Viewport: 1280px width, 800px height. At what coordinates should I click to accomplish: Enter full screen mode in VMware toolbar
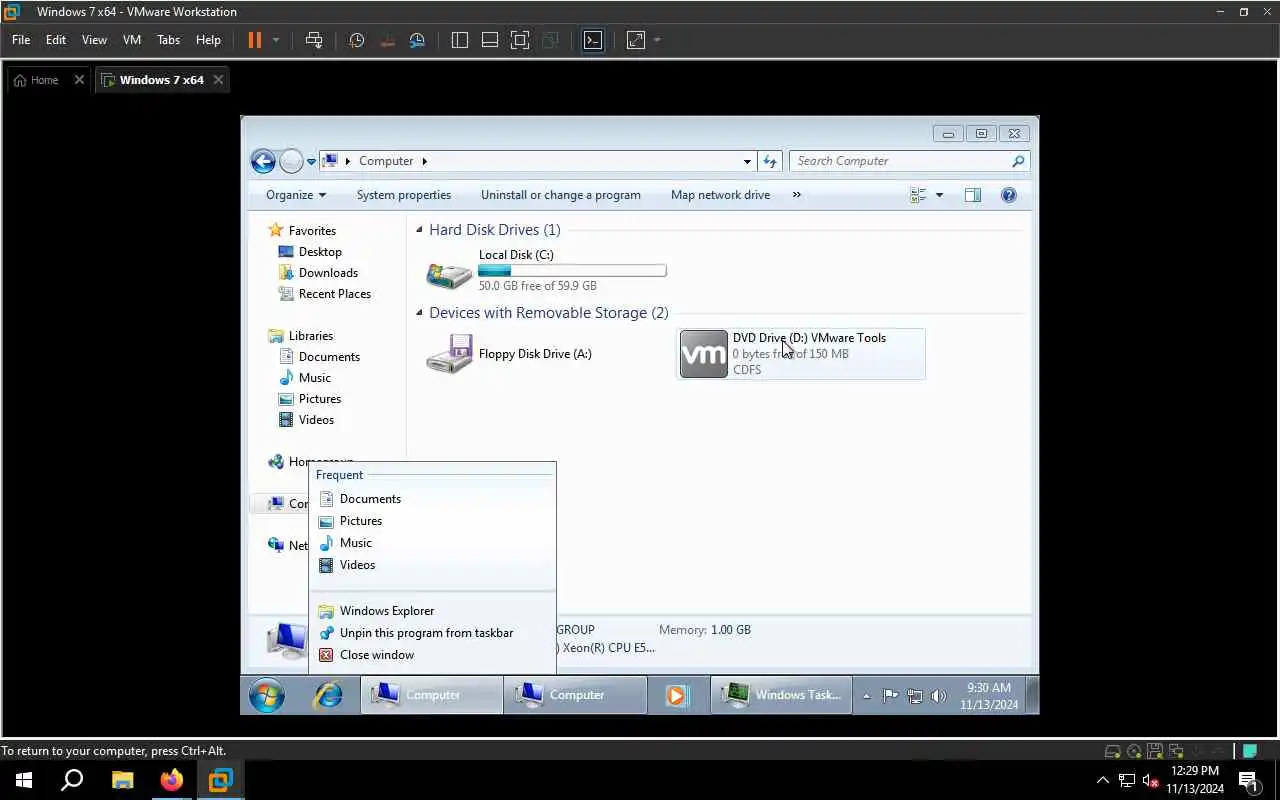coord(520,40)
